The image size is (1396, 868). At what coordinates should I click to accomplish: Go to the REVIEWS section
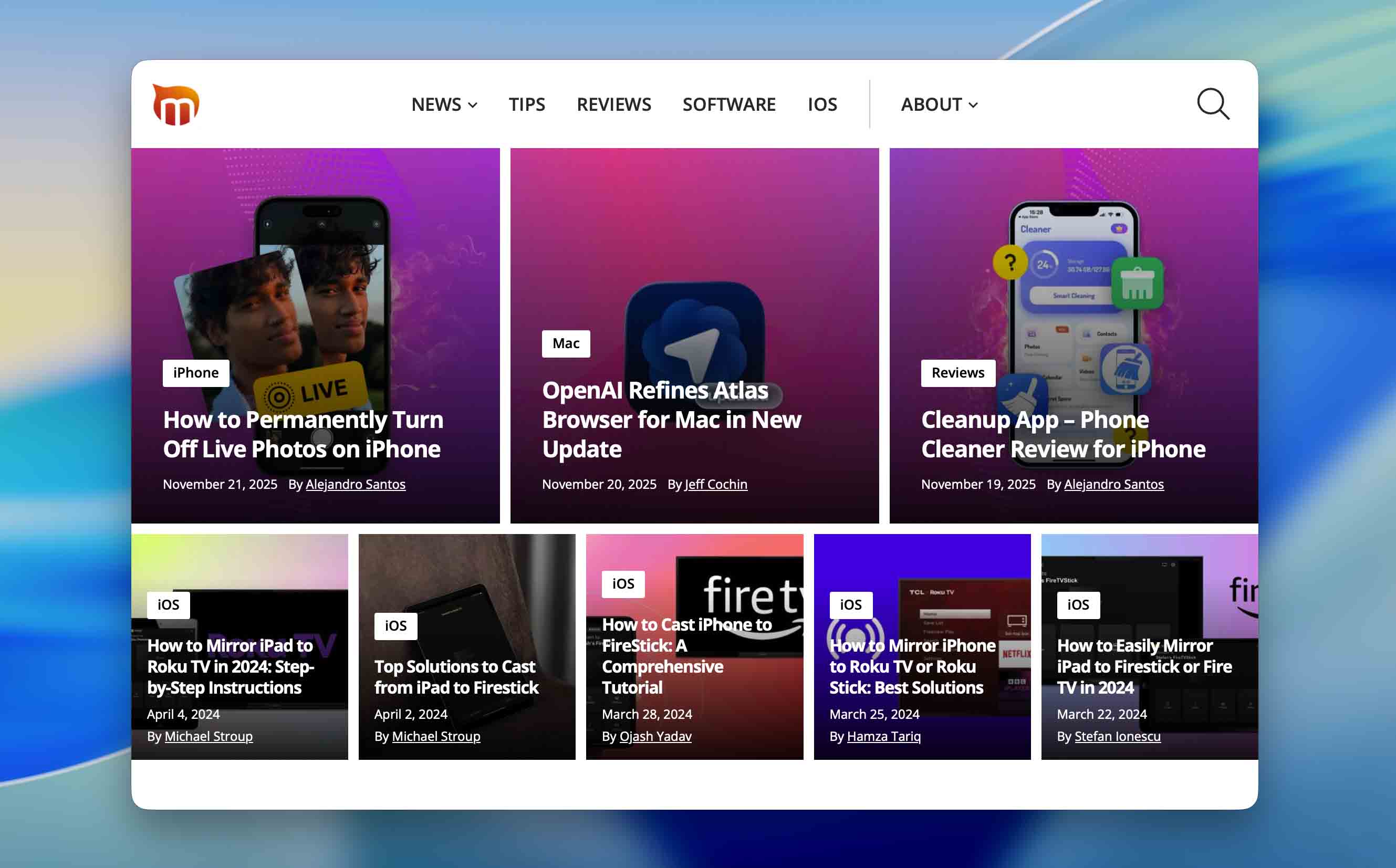[613, 104]
